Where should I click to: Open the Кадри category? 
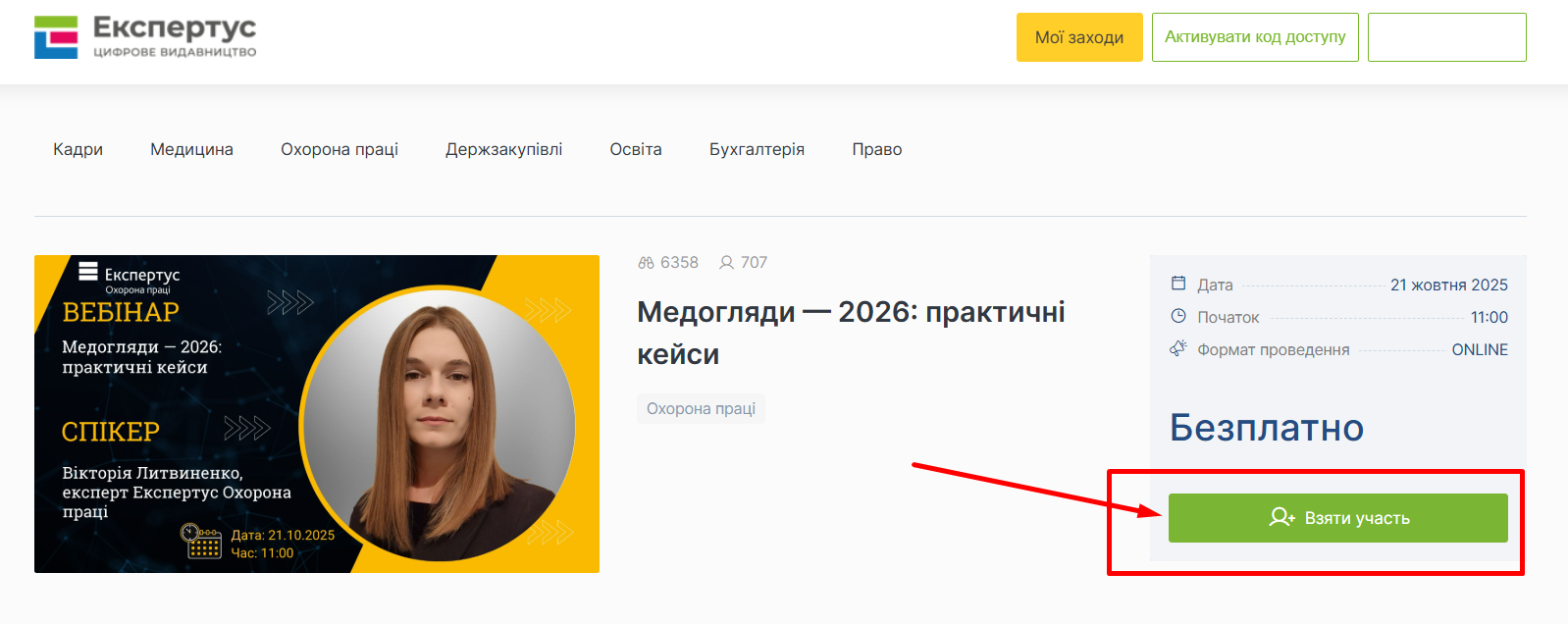point(78,149)
